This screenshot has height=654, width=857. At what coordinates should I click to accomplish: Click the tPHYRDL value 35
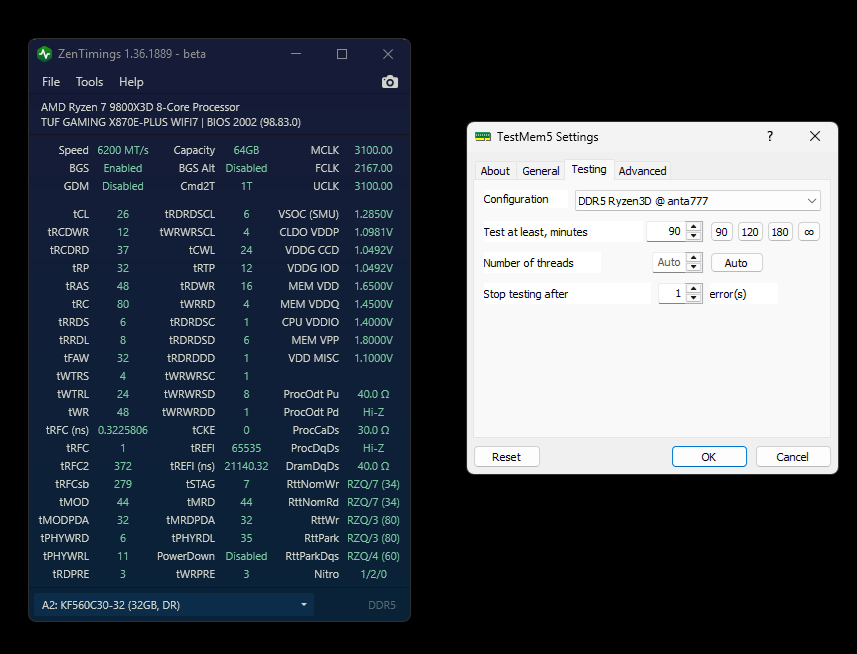click(x=246, y=538)
